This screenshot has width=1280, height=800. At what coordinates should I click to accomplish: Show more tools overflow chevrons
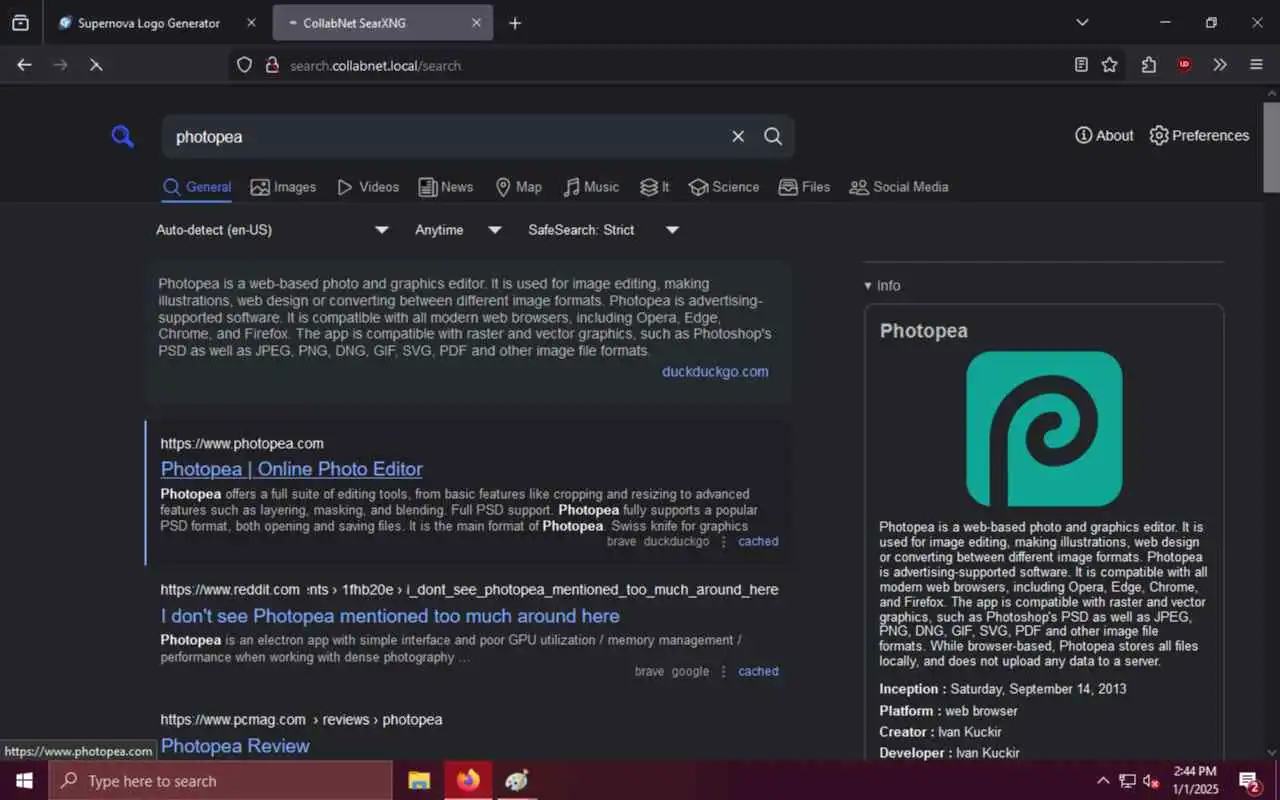1220,65
